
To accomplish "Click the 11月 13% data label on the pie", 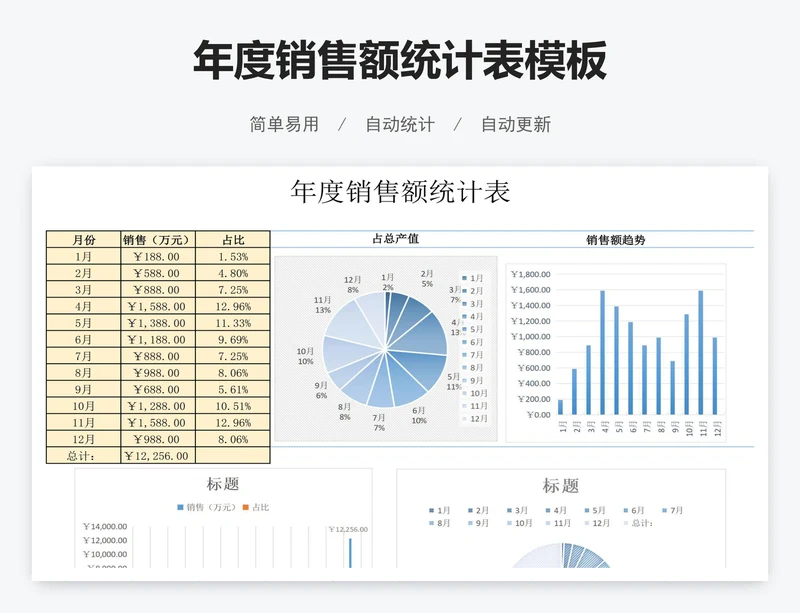I will coord(322,305).
